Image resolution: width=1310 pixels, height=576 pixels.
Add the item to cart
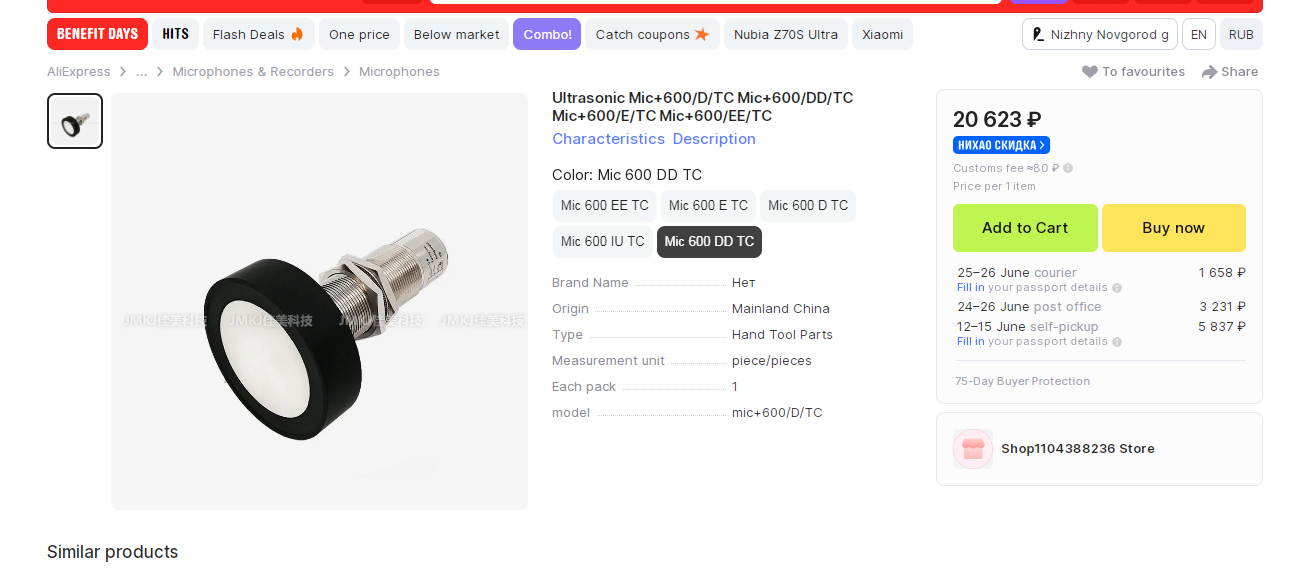(1025, 228)
